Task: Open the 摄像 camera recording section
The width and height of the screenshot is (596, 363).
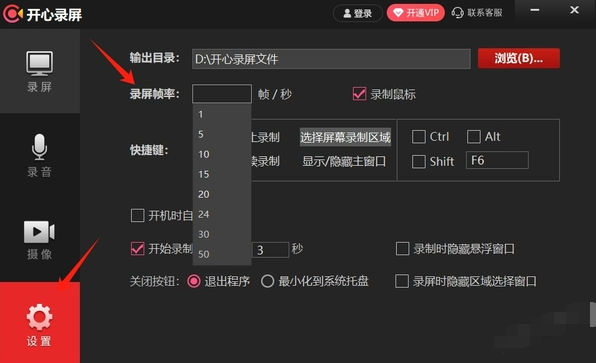Action: pyautogui.click(x=40, y=239)
